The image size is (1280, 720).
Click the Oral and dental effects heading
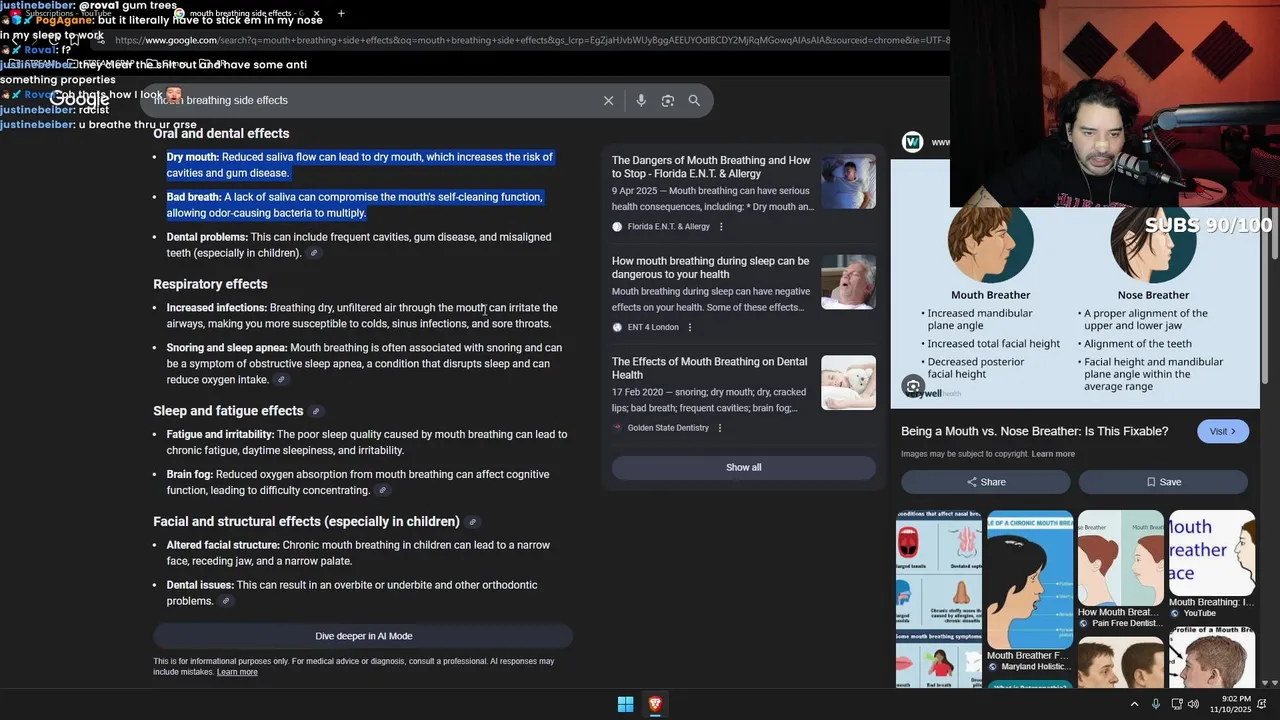pos(221,133)
